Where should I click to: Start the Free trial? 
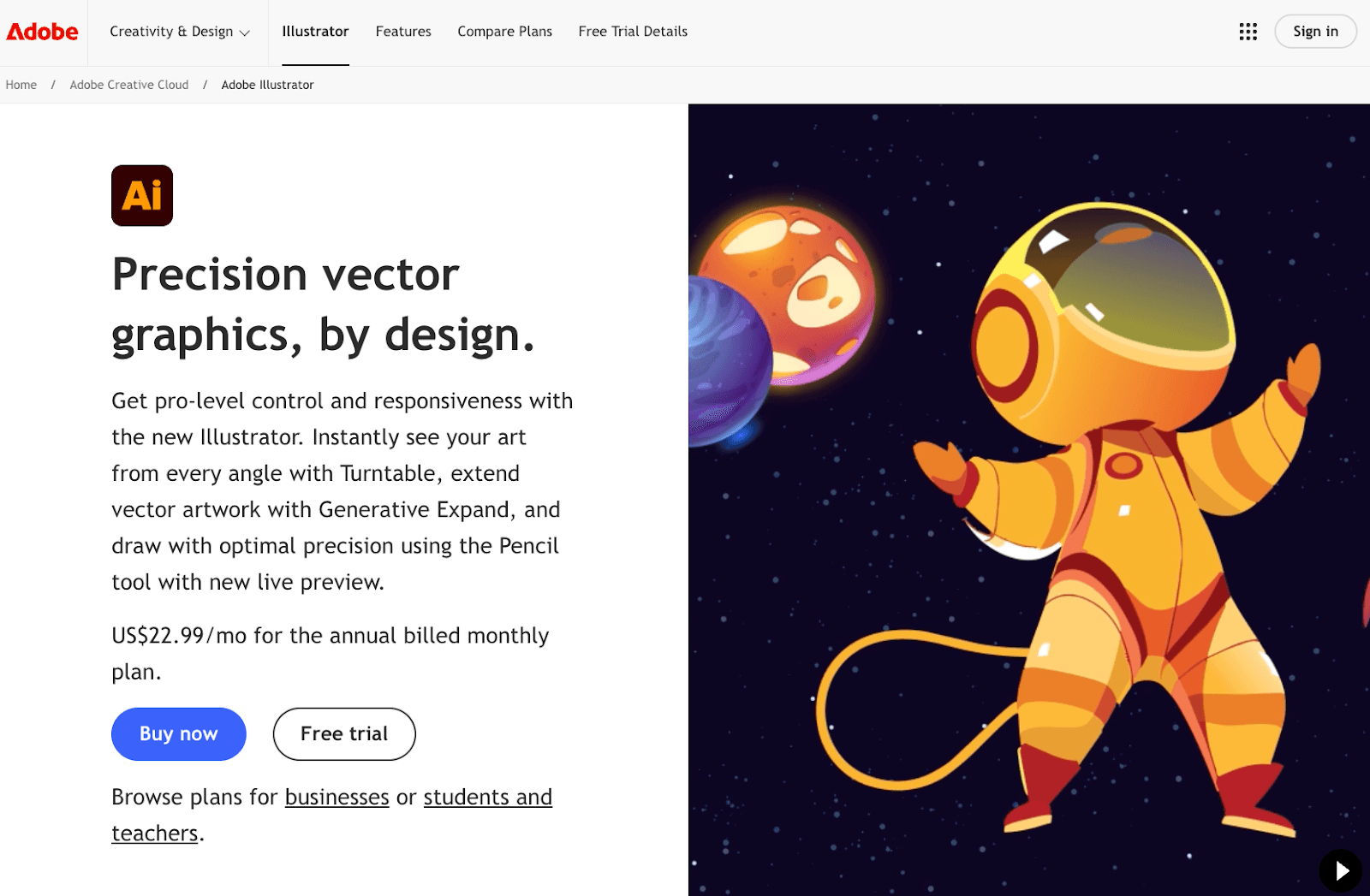click(344, 733)
